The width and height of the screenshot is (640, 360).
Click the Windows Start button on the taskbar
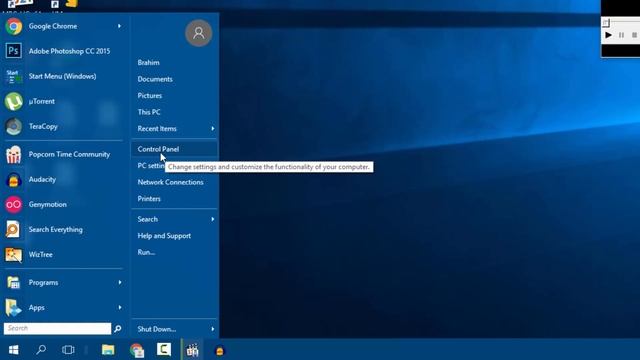pyautogui.click(x=13, y=350)
